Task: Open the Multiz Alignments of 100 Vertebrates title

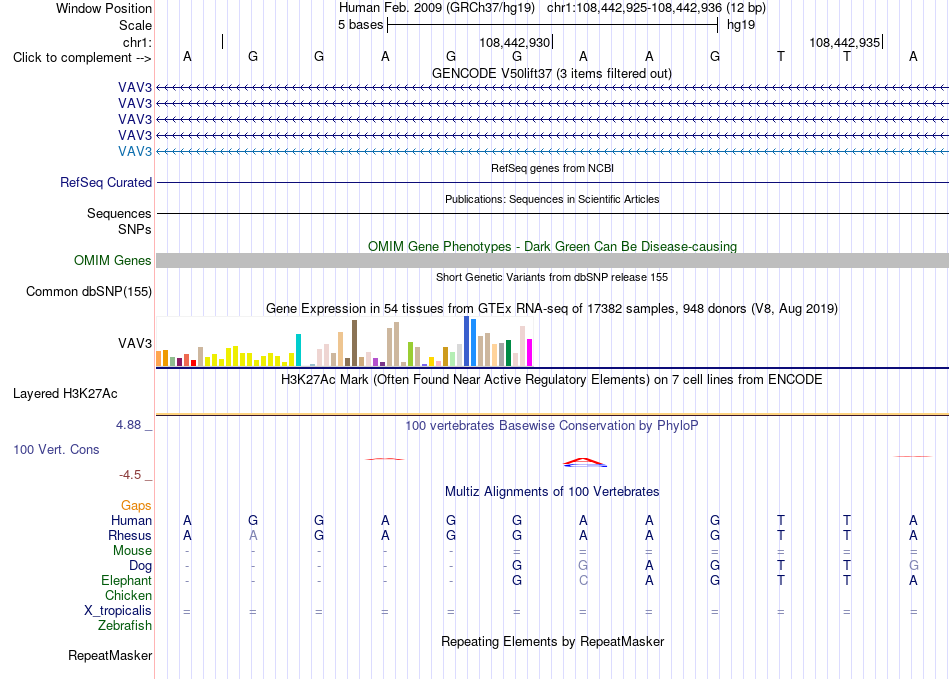Action: tap(552, 491)
